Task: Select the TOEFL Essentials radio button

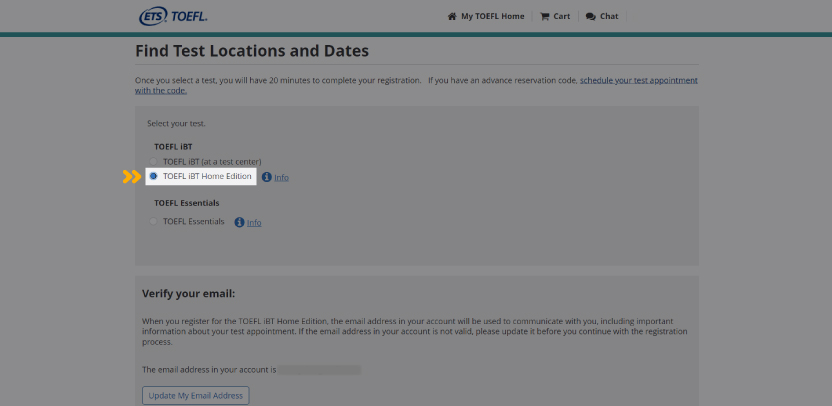Action: pyautogui.click(x=153, y=221)
